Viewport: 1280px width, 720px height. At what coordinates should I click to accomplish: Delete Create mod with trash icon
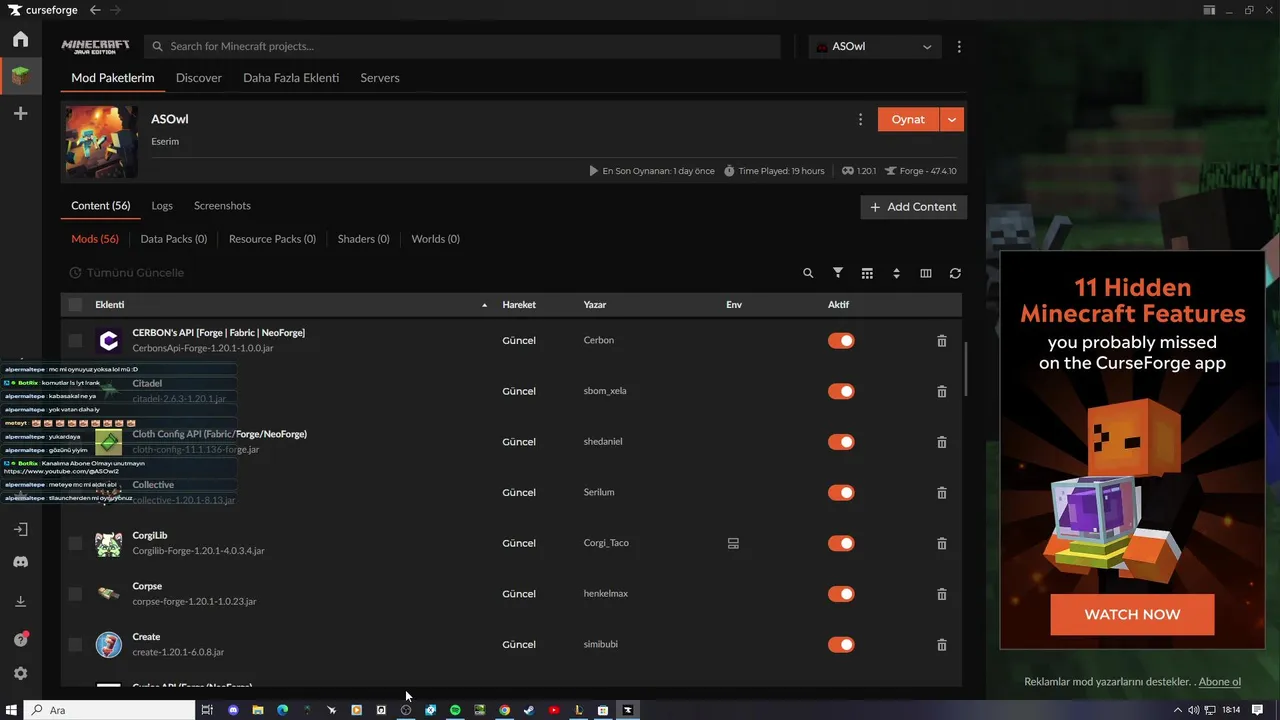941,645
